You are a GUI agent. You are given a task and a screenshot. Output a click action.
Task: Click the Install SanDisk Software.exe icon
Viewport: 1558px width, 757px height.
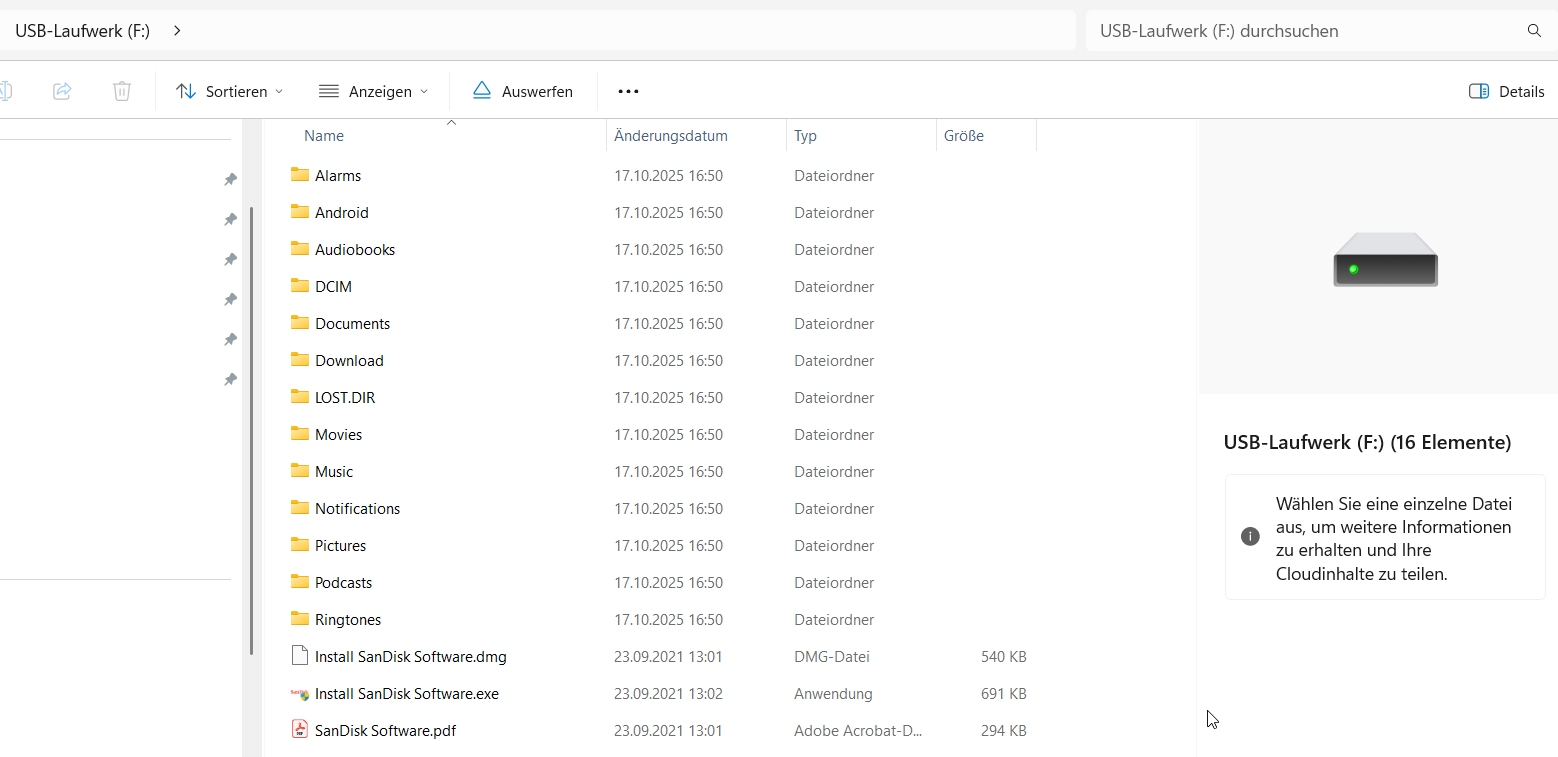coord(300,693)
